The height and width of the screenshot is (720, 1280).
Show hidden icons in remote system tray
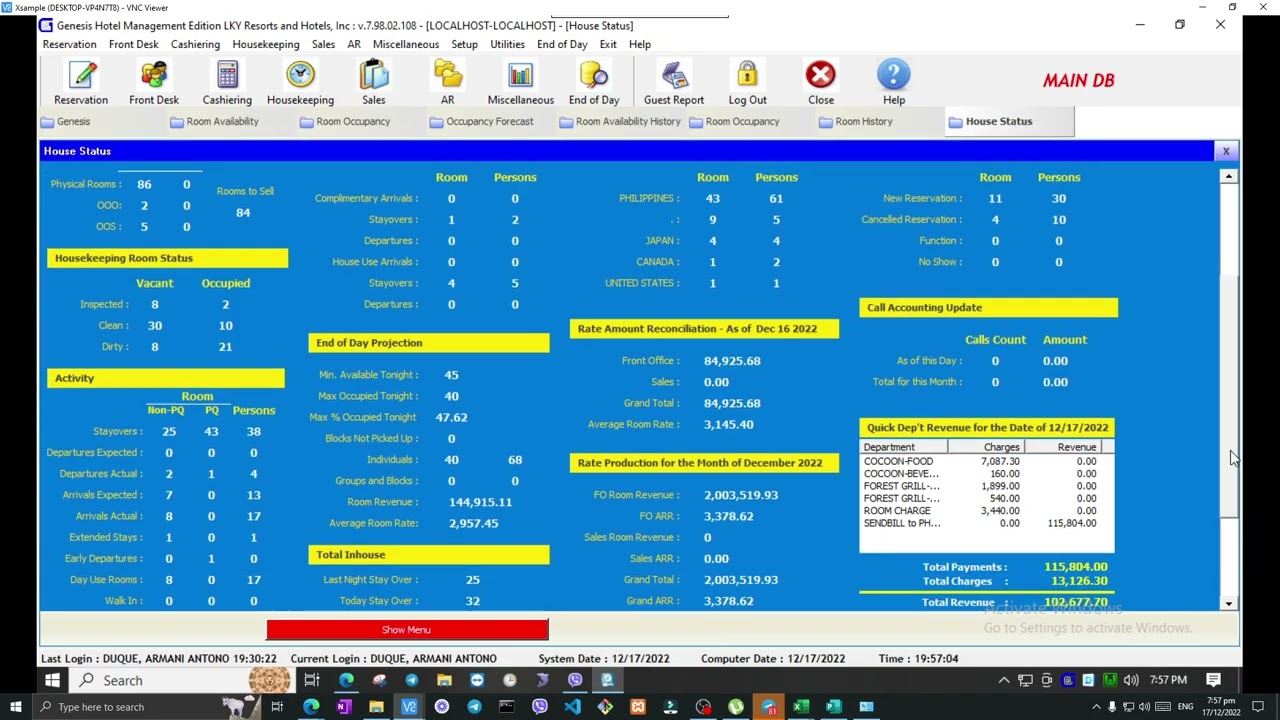point(1004,680)
